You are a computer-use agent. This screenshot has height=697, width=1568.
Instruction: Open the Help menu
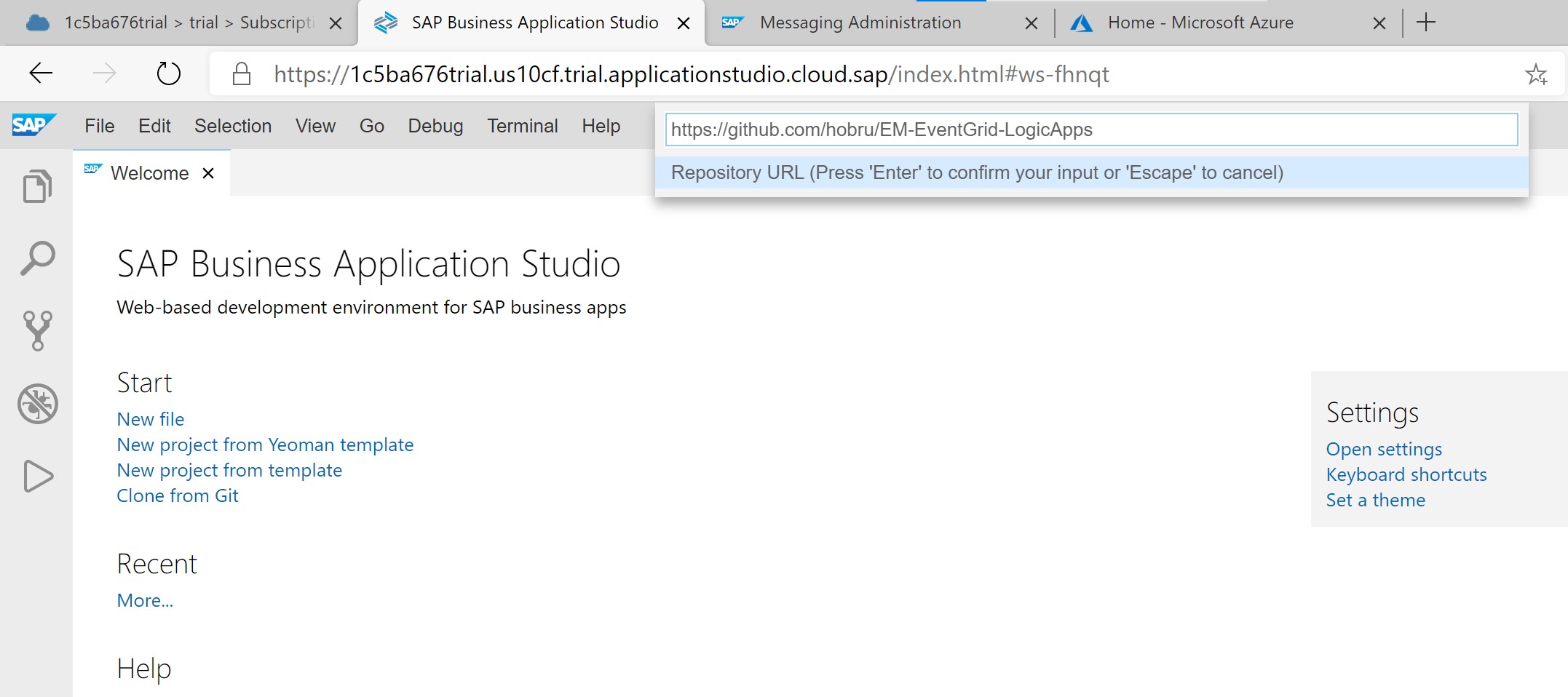[x=601, y=126]
